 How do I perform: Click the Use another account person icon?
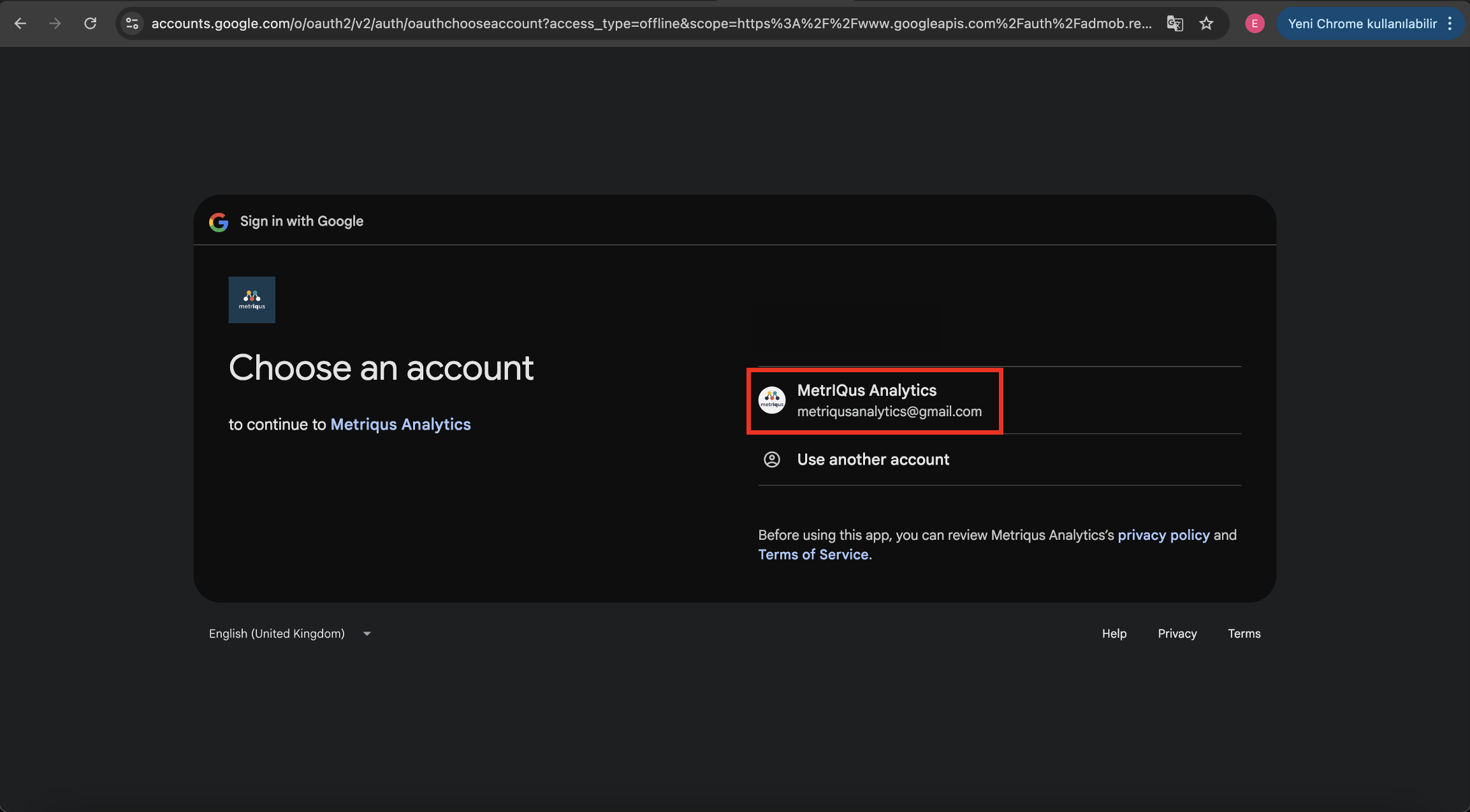[772, 460]
